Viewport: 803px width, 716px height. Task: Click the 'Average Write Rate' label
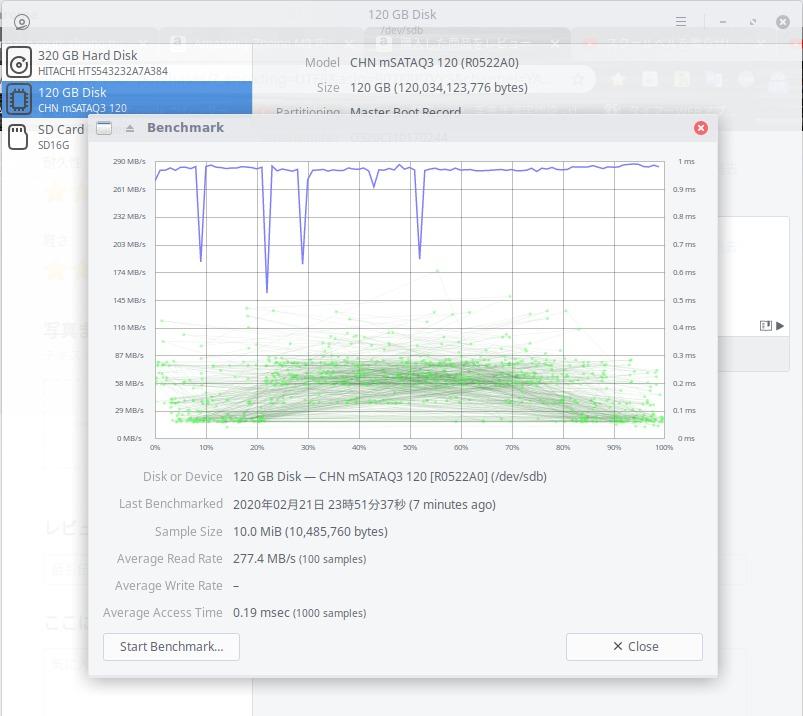168,586
